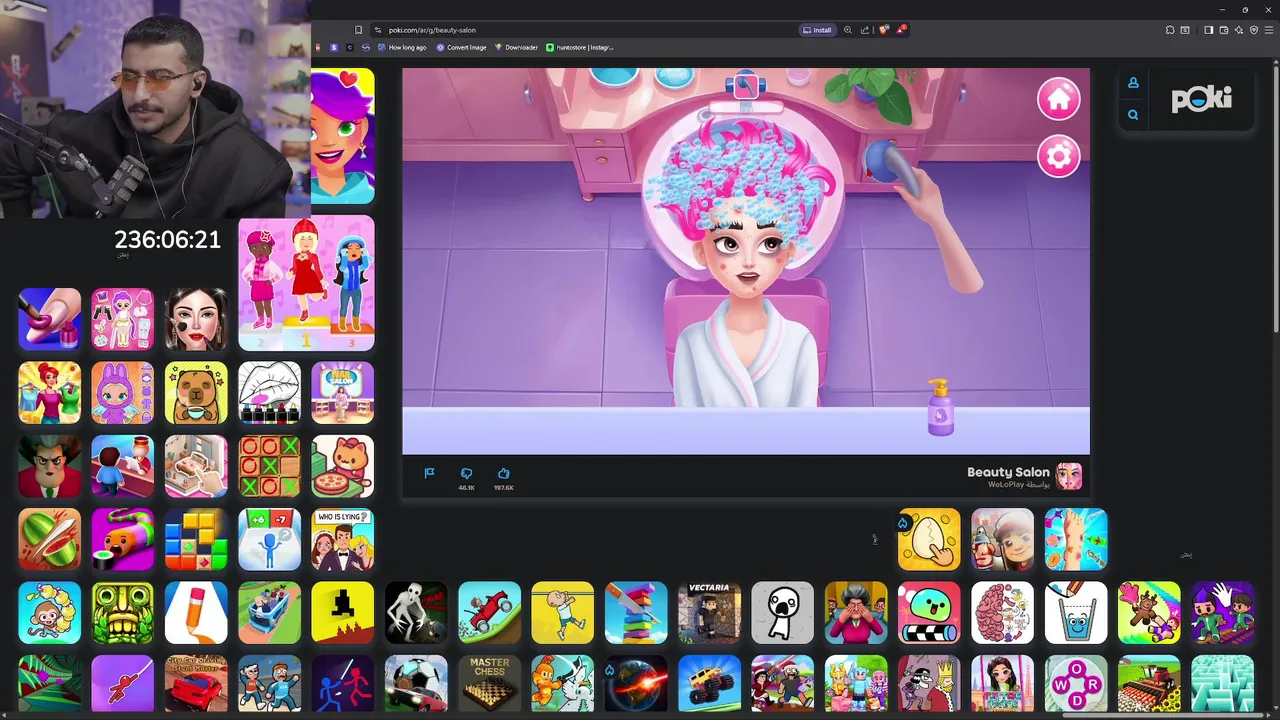The height and width of the screenshot is (720, 1280).
Task: Open the block puzzle game thumbnail
Action: pyautogui.click(x=196, y=539)
